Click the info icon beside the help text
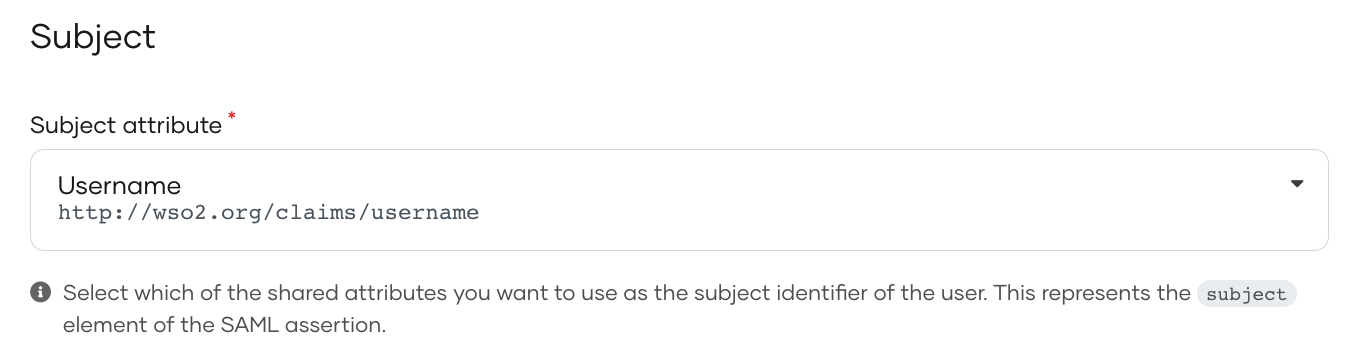This screenshot has width=1356, height=364. click(x=41, y=293)
